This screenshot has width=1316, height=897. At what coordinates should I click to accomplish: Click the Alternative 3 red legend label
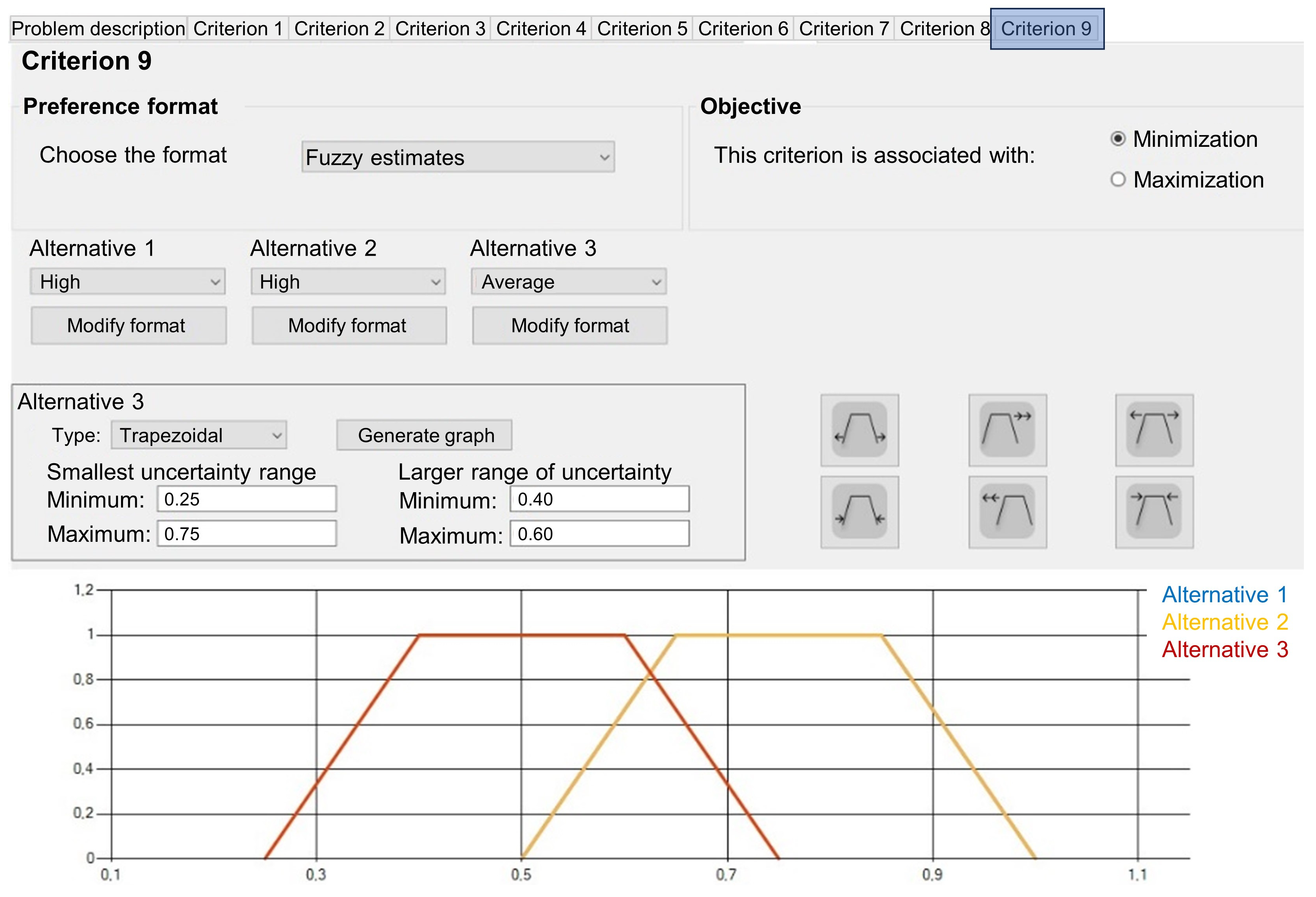coord(1224,649)
